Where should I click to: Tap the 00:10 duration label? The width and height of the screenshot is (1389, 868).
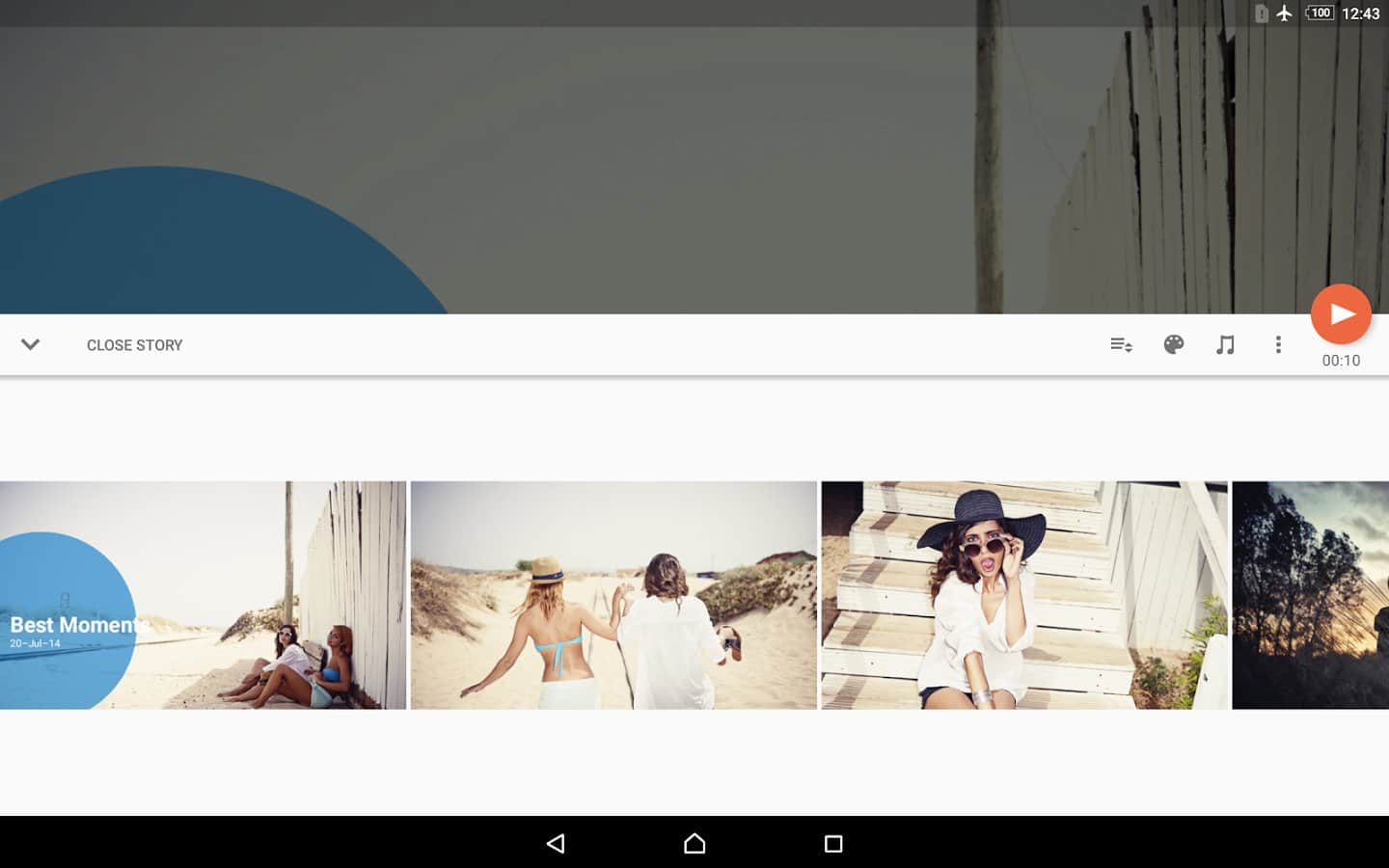coord(1341,361)
